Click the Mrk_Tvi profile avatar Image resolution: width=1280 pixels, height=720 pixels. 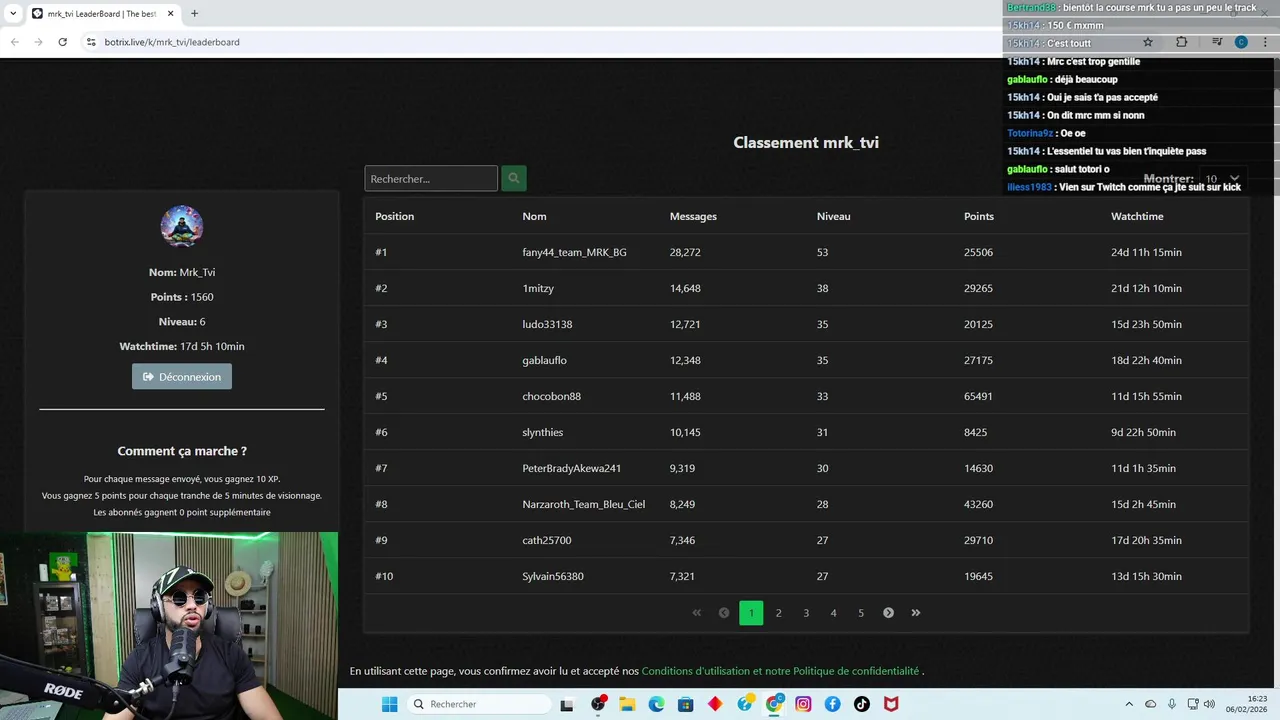coord(182,226)
